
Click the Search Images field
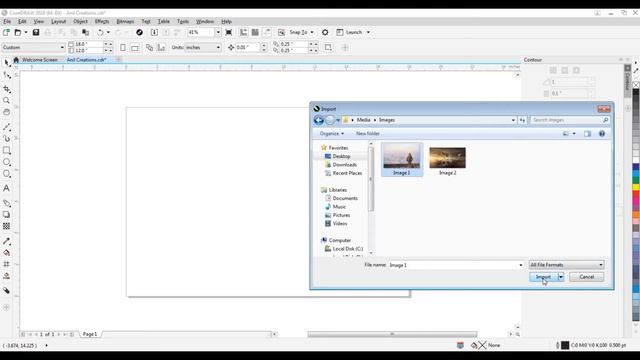570,120
